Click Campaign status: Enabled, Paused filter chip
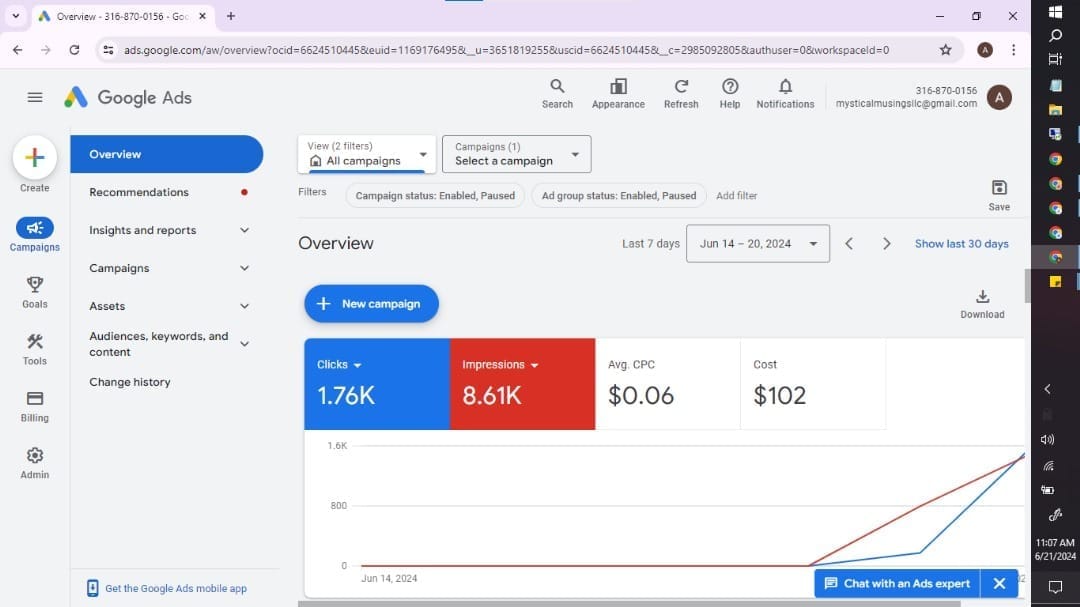This screenshot has width=1080, height=607. click(x=435, y=196)
